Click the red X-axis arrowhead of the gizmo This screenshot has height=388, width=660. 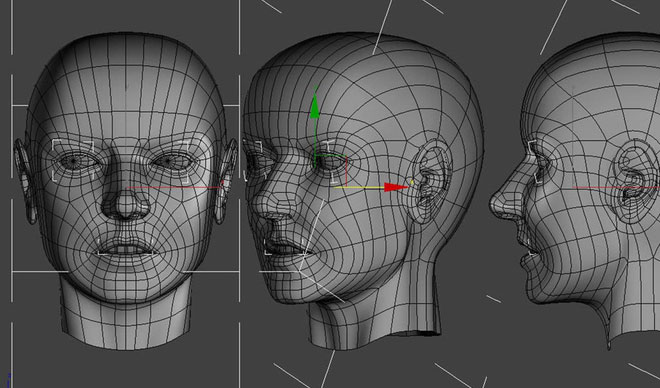(396, 187)
